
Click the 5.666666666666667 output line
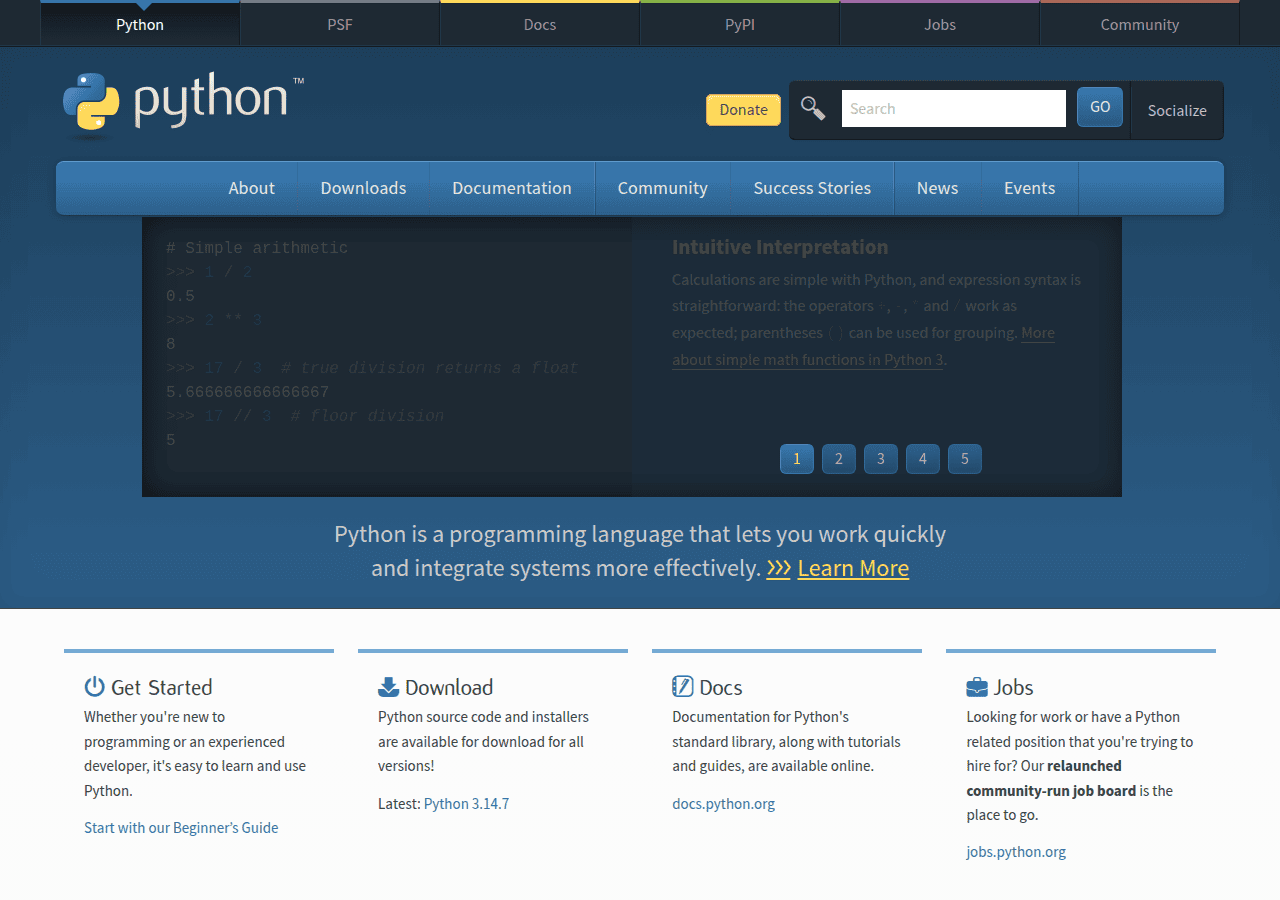[x=247, y=392]
